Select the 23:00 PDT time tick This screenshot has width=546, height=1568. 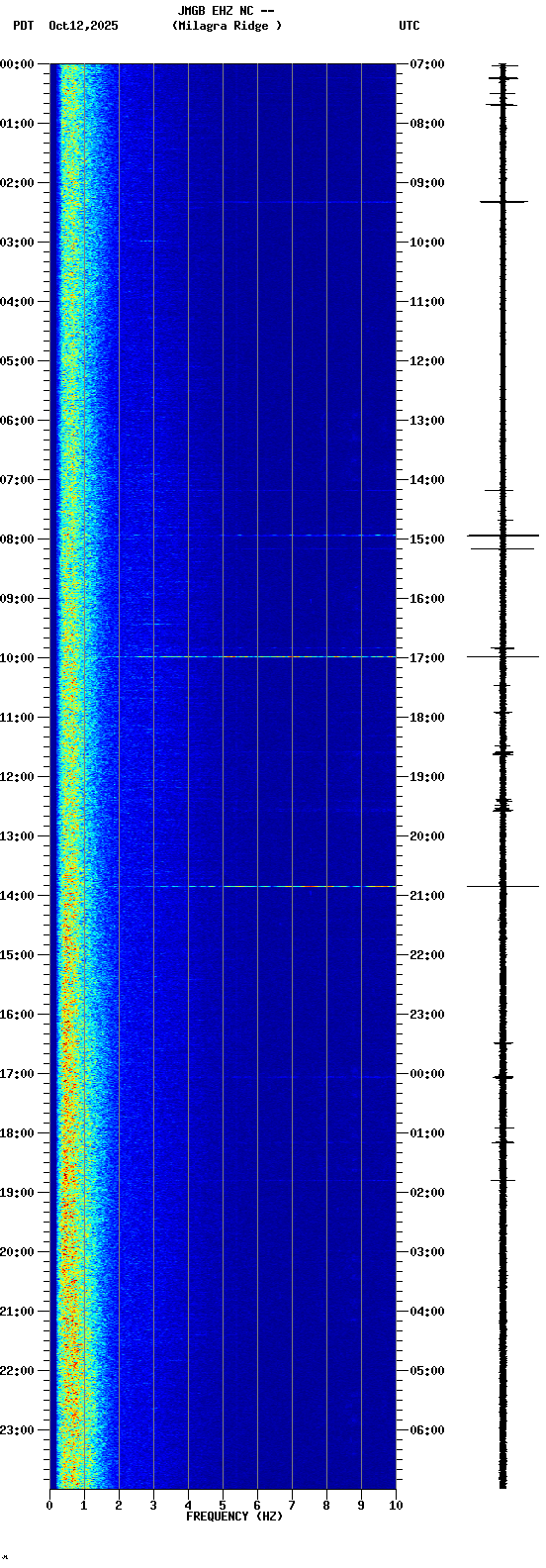[17, 1430]
